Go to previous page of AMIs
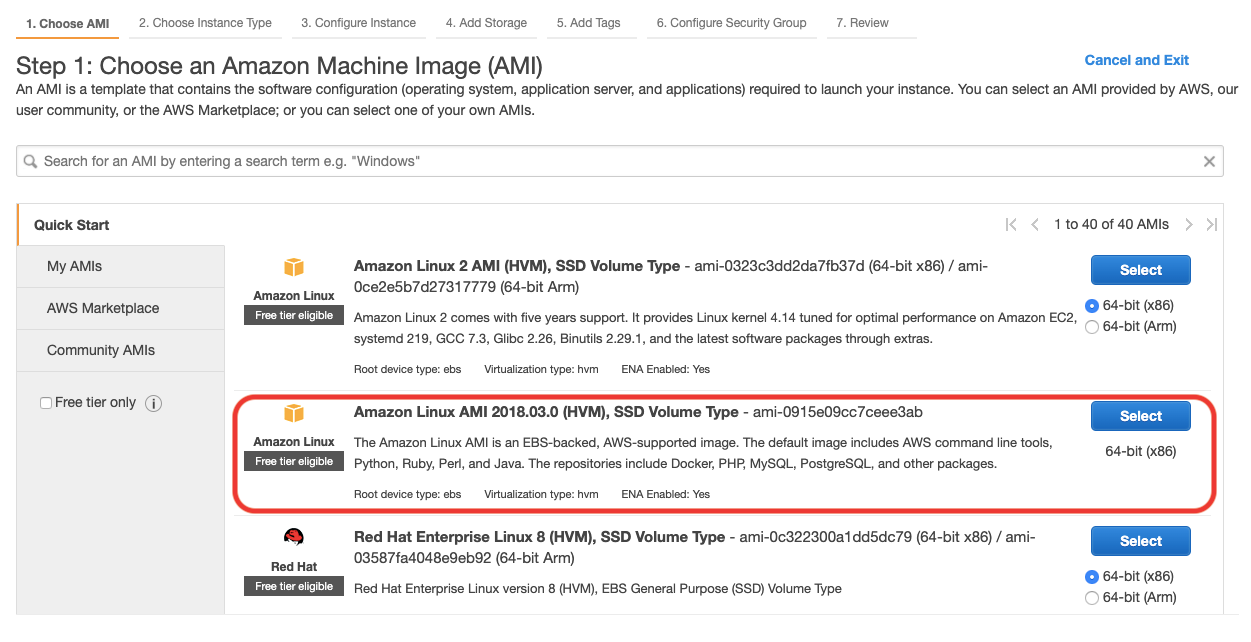The height and width of the screenshot is (642, 1251). [1035, 225]
